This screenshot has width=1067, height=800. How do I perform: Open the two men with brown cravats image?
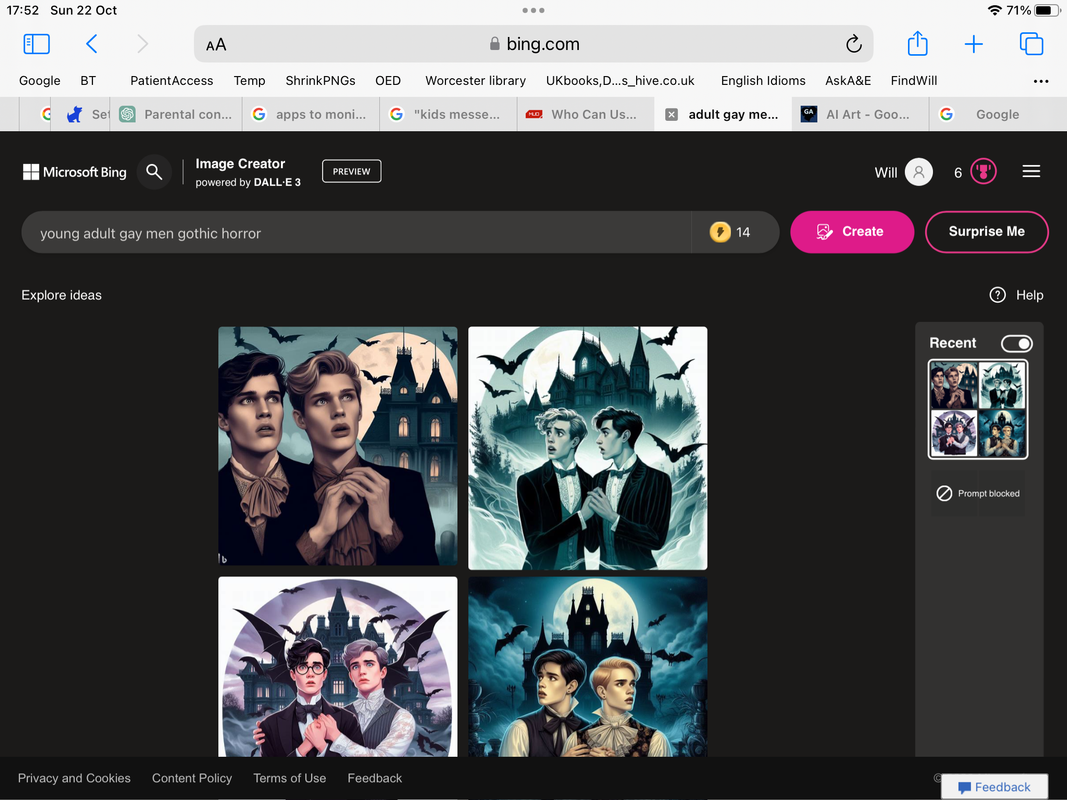click(x=338, y=446)
